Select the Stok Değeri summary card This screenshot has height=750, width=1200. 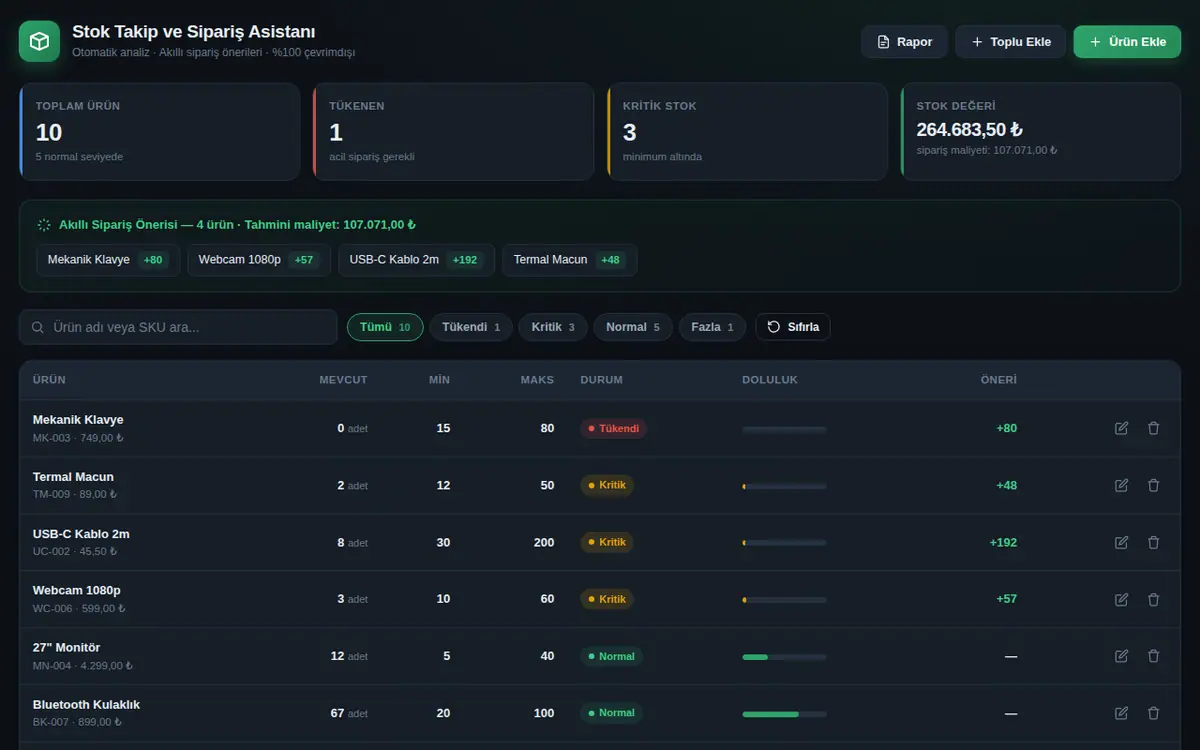[1041, 132]
